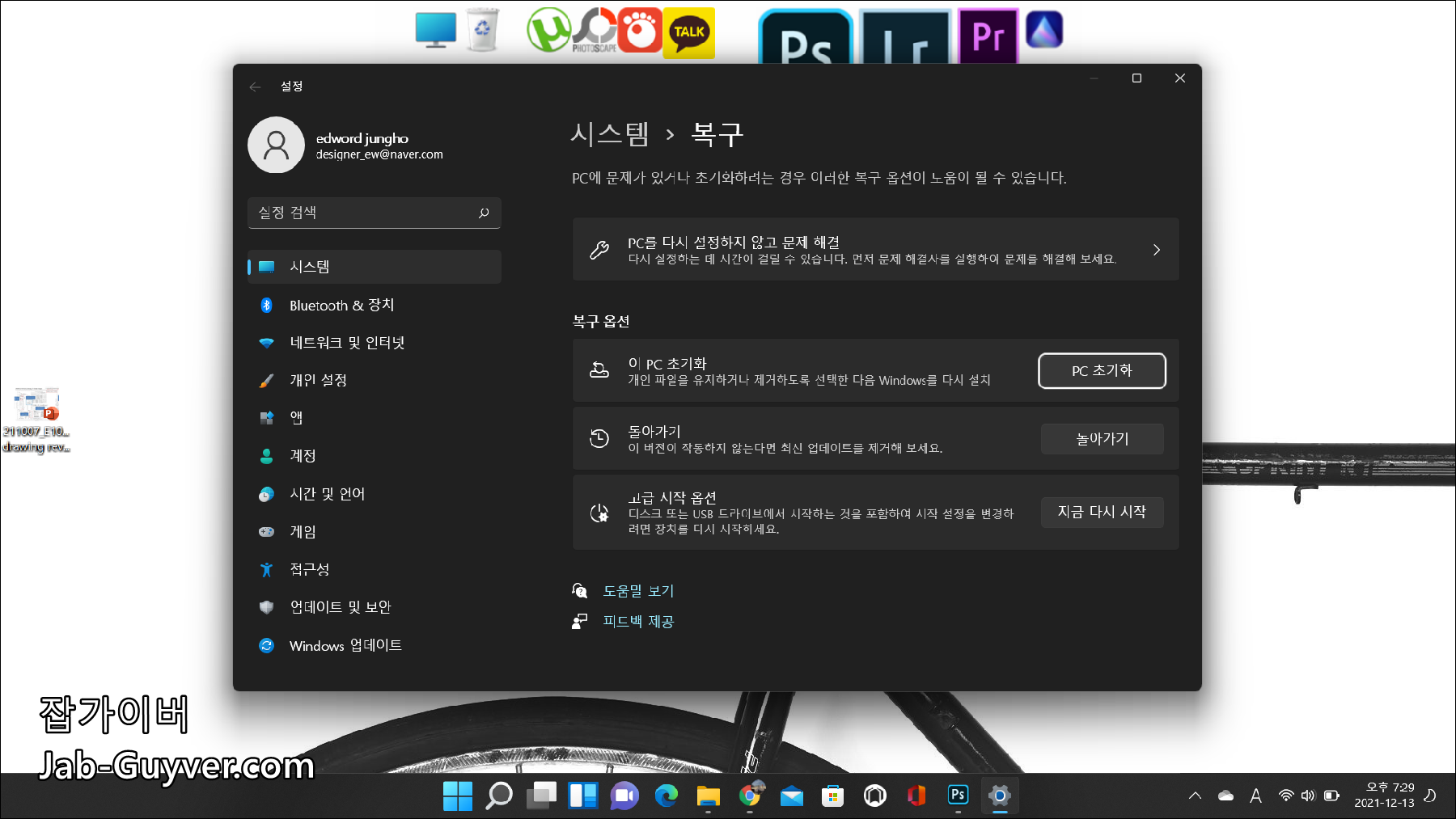The image size is (1456, 819).
Task: Click the user profile avatar
Action: (276, 145)
